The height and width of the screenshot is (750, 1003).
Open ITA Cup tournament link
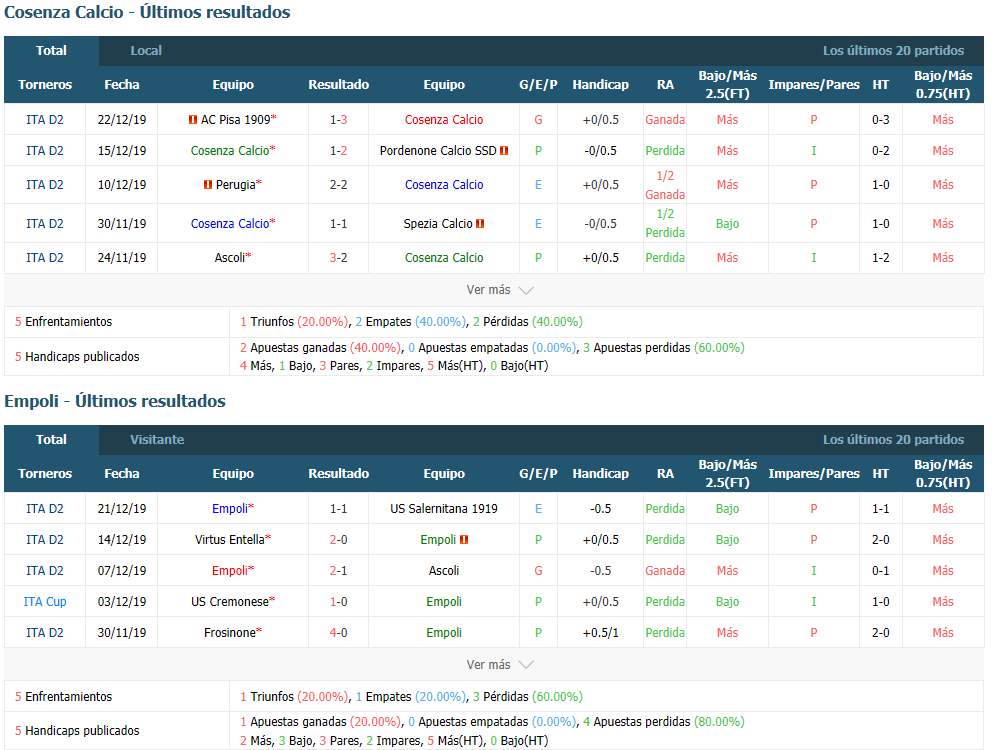[x=45, y=602]
